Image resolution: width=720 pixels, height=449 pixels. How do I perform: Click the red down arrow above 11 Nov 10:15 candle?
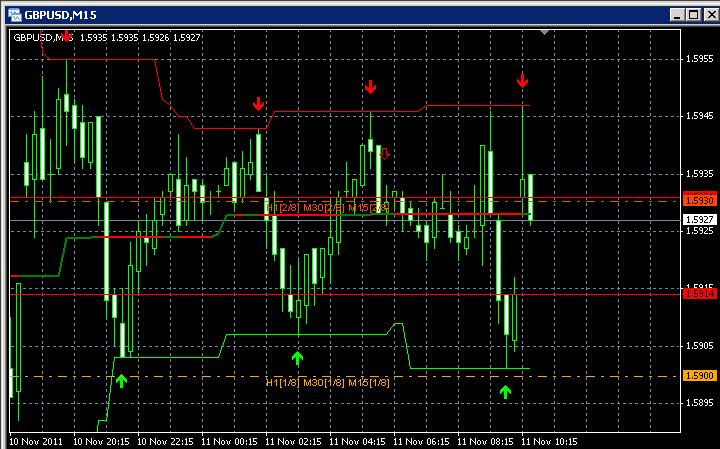click(x=522, y=80)
